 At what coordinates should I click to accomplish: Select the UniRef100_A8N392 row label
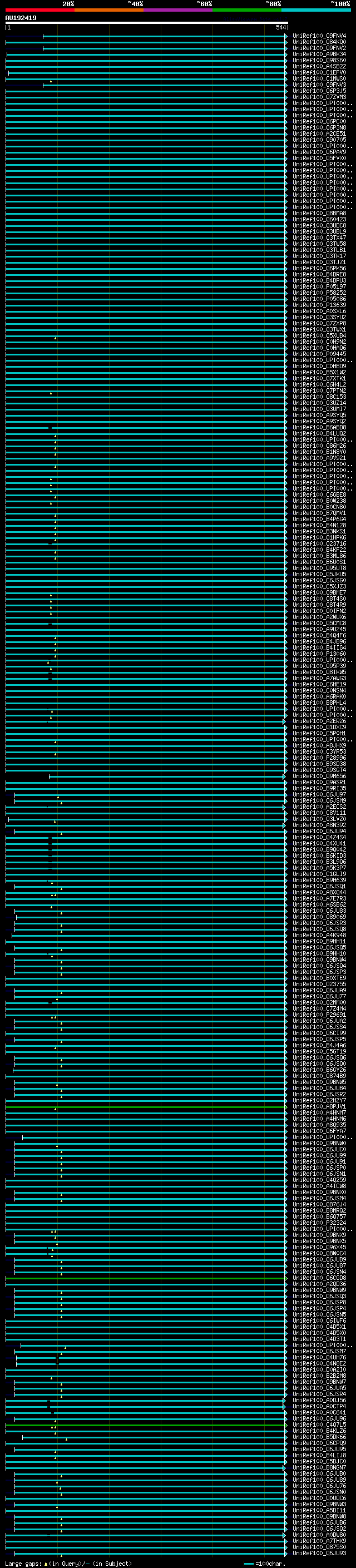[319, 825]
